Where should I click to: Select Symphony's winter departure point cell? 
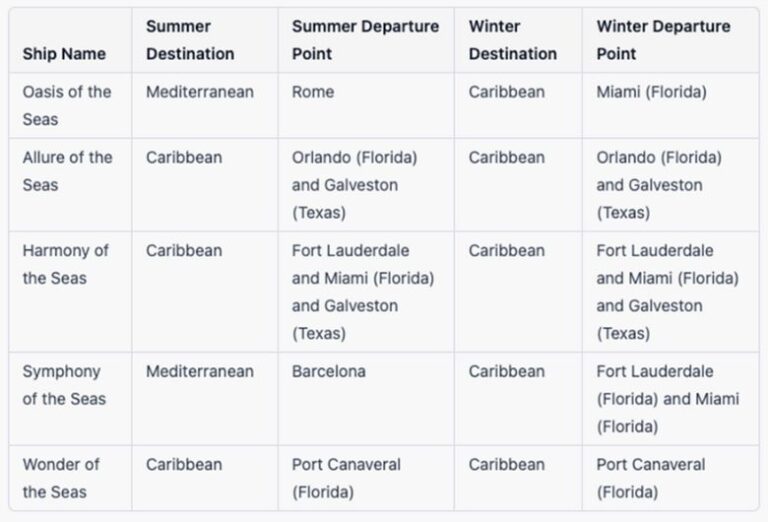667,399
